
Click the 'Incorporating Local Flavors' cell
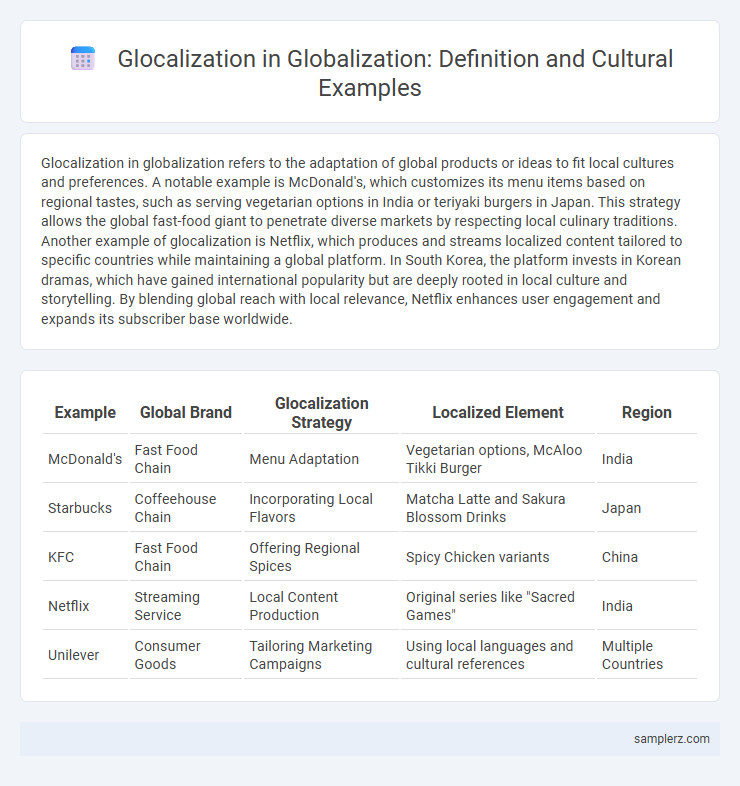point(321,508)
